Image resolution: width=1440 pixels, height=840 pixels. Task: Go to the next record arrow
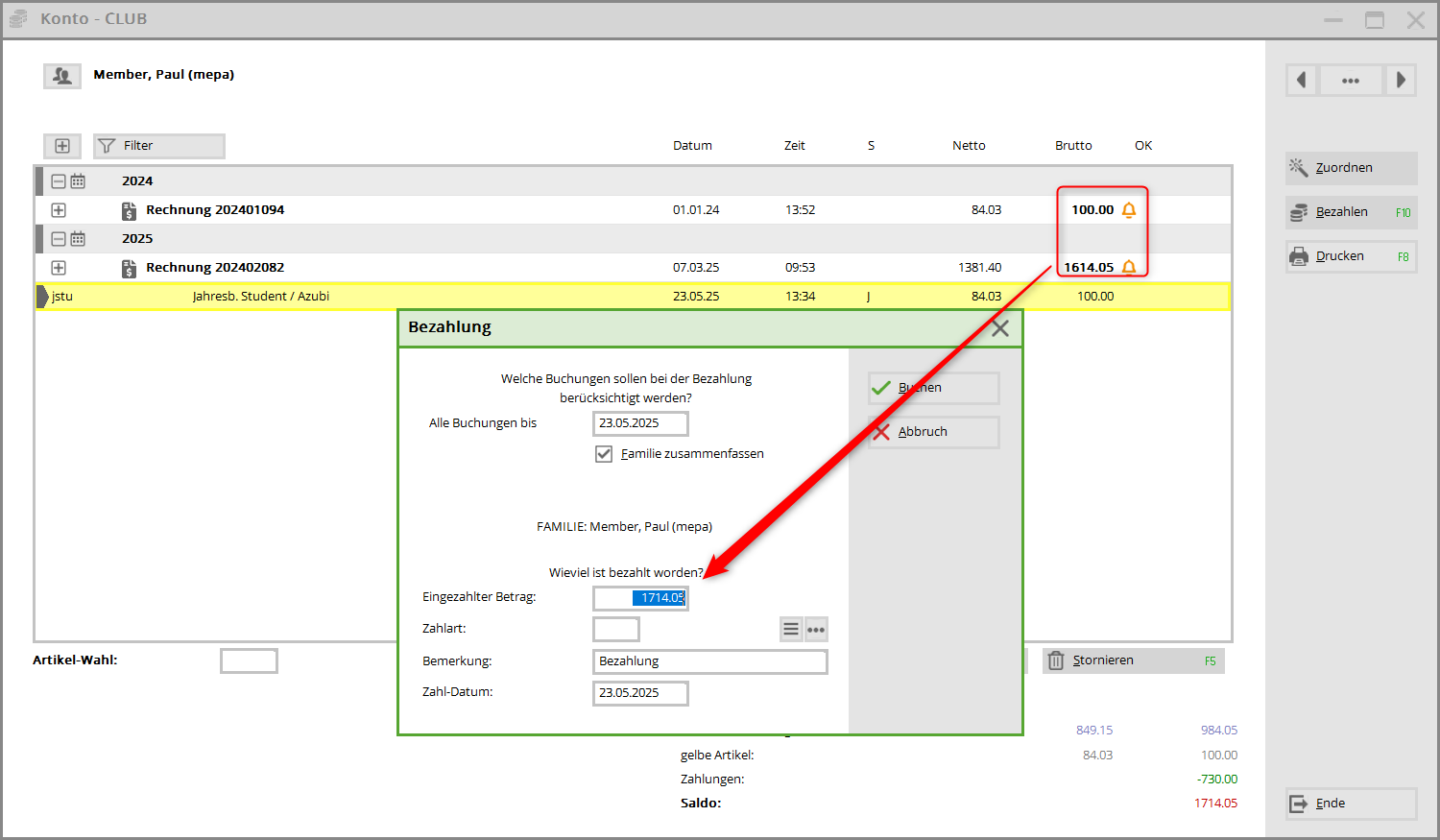coord(1401,81)
